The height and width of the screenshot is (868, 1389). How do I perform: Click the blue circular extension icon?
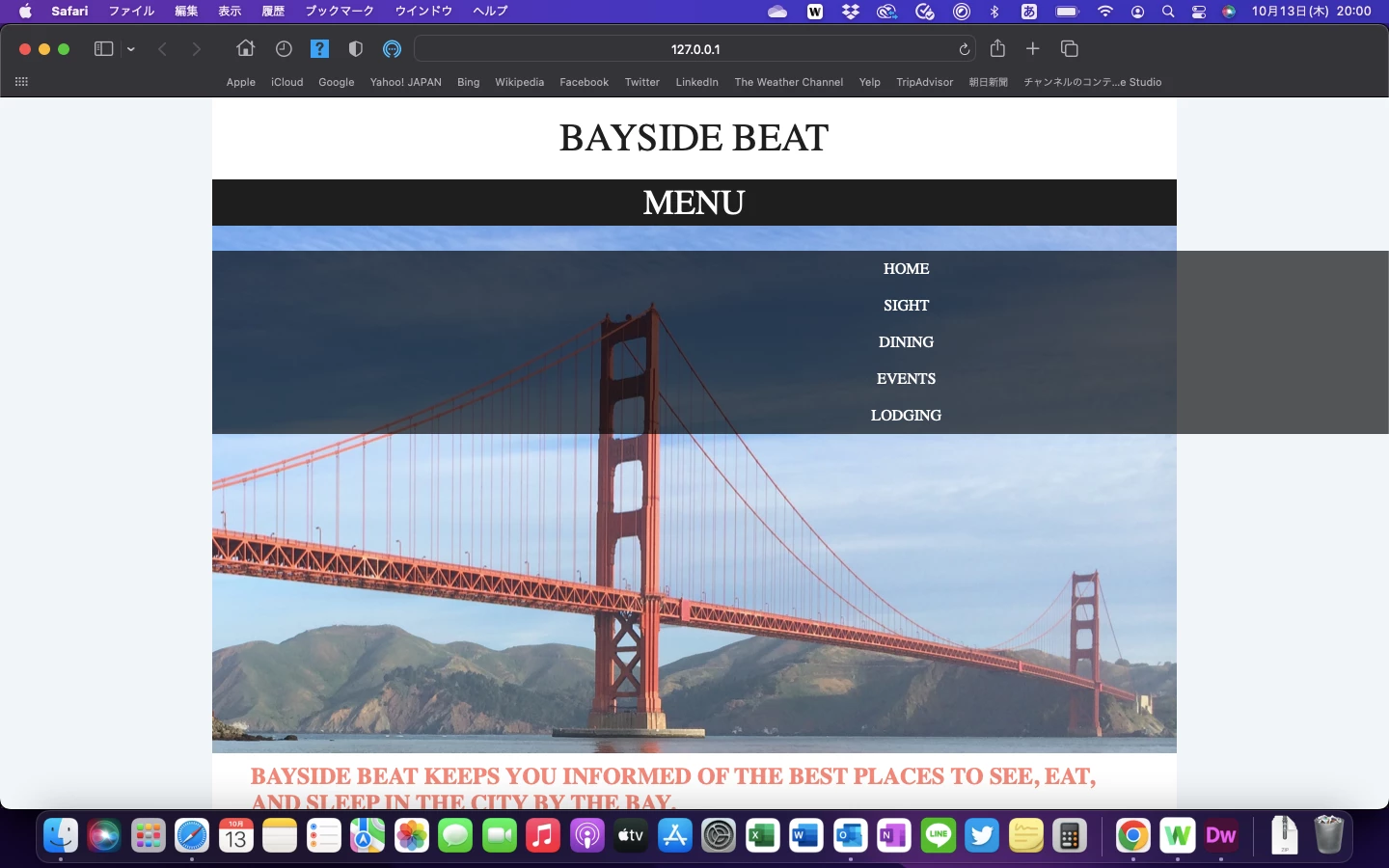[x=392, y=49]
